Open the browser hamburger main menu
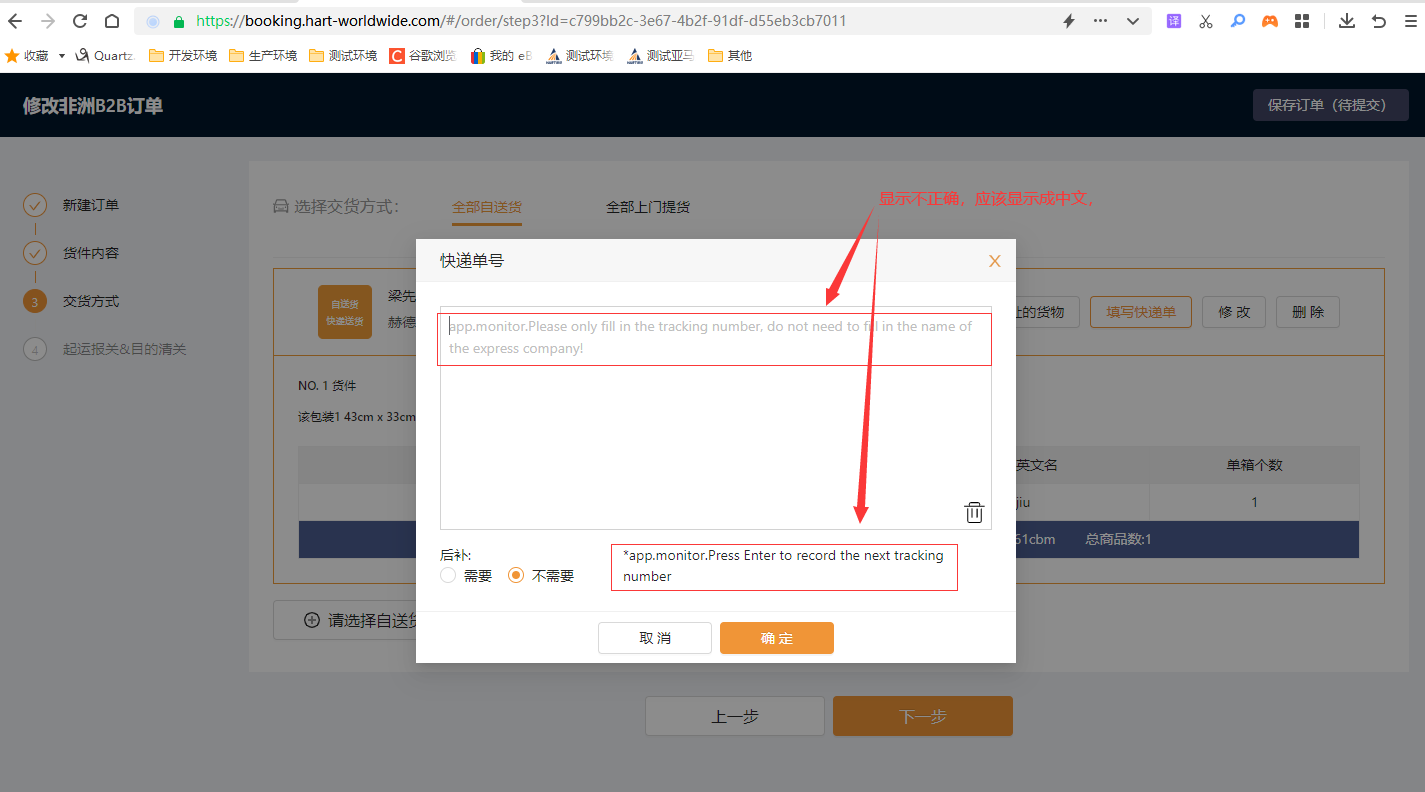 pos(1410,21)
